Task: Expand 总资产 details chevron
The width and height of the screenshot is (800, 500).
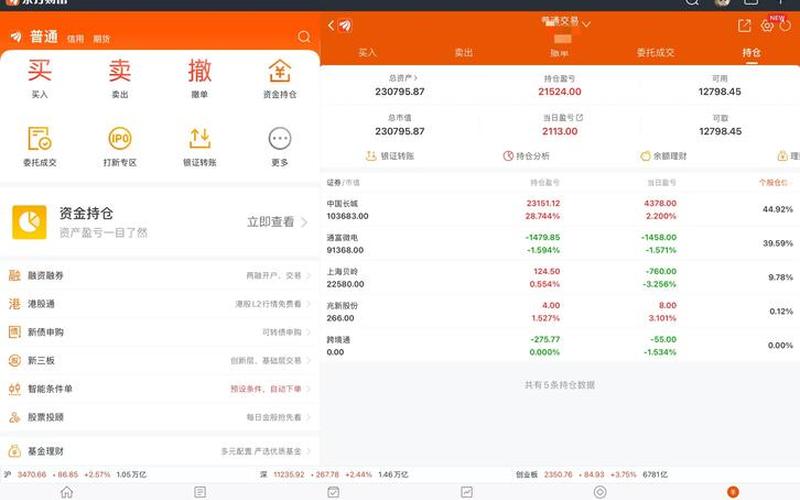Action: click(x=415, y=78)
